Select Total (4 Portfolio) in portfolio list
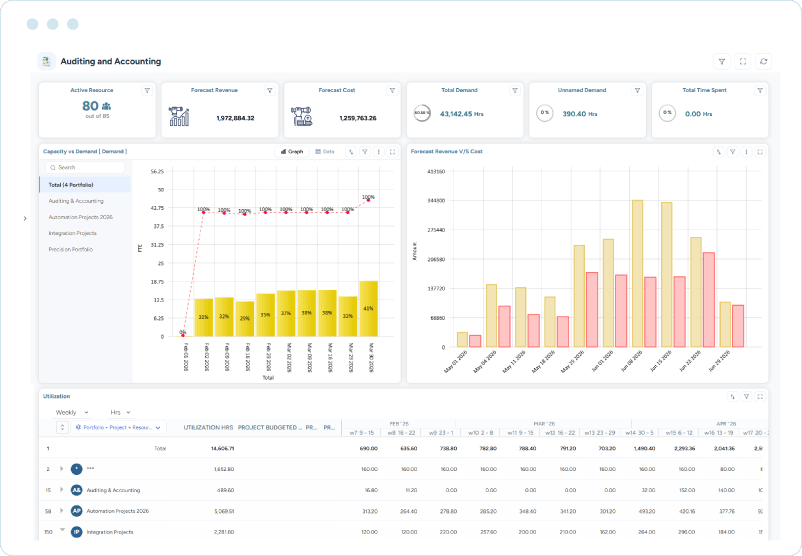The width and height of the screenshot is (802, 556). [x=85, y=185]
